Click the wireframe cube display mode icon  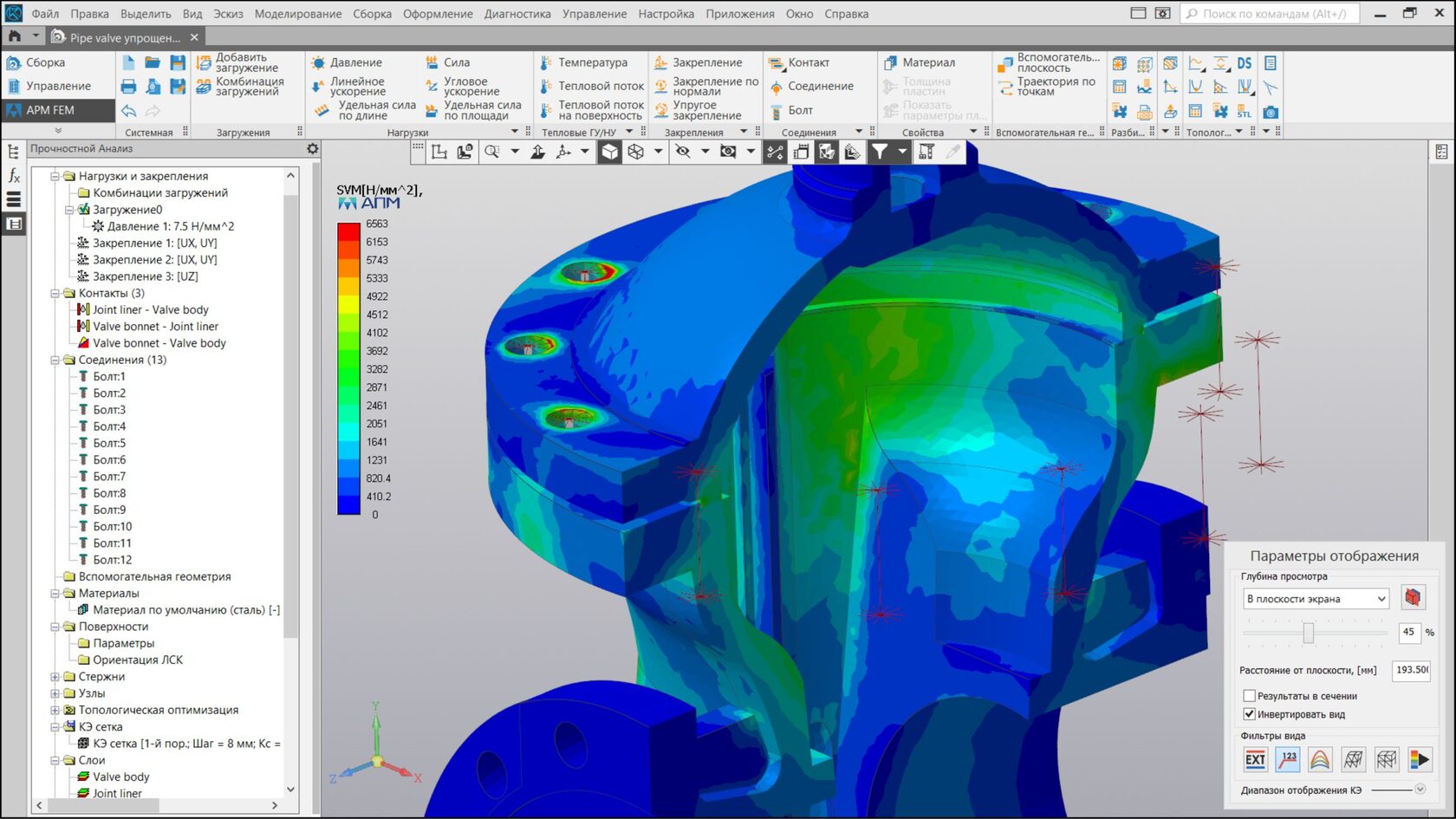point(635,152)
